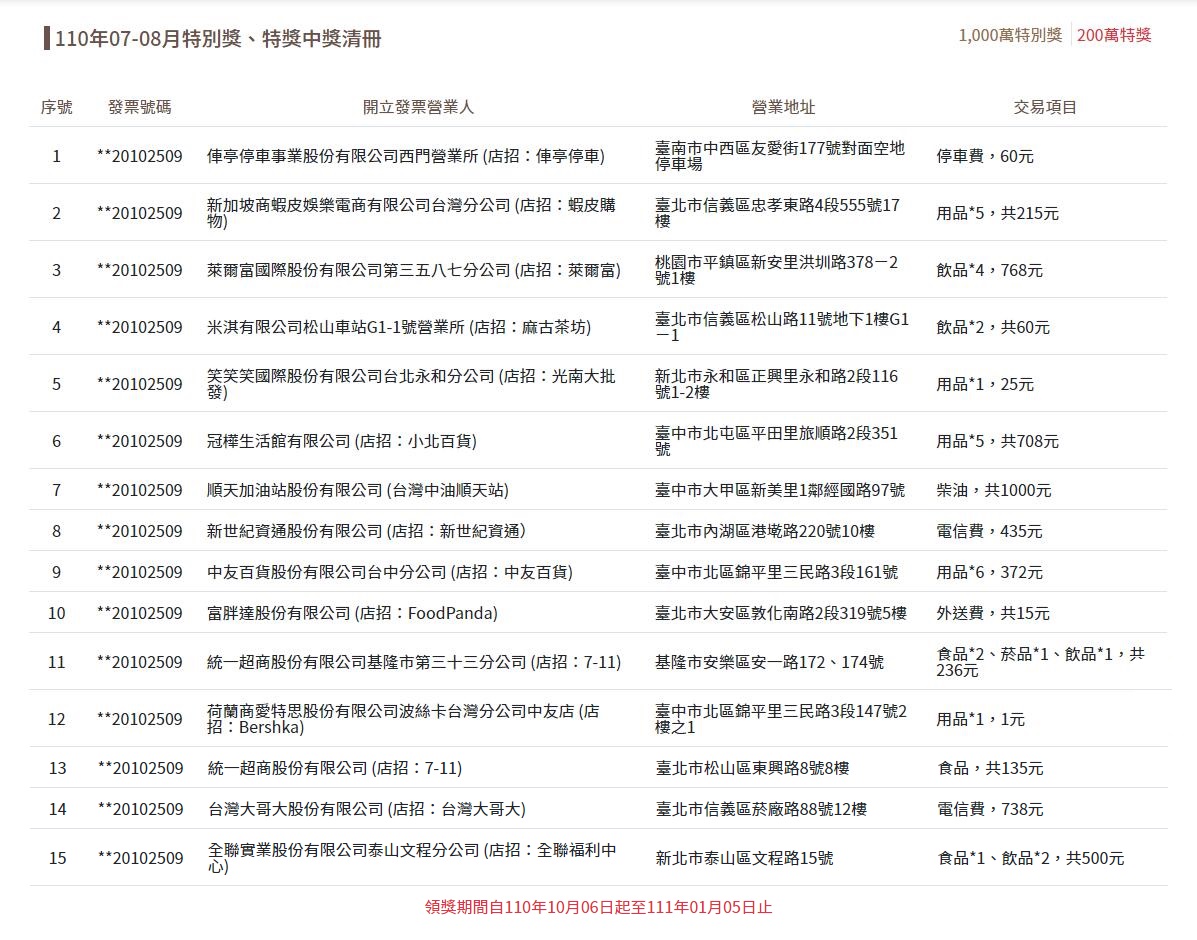Click address 臺中市大甲區新美里1鄰經國路97號
The image size is (1197, 940).
(779, 490)
